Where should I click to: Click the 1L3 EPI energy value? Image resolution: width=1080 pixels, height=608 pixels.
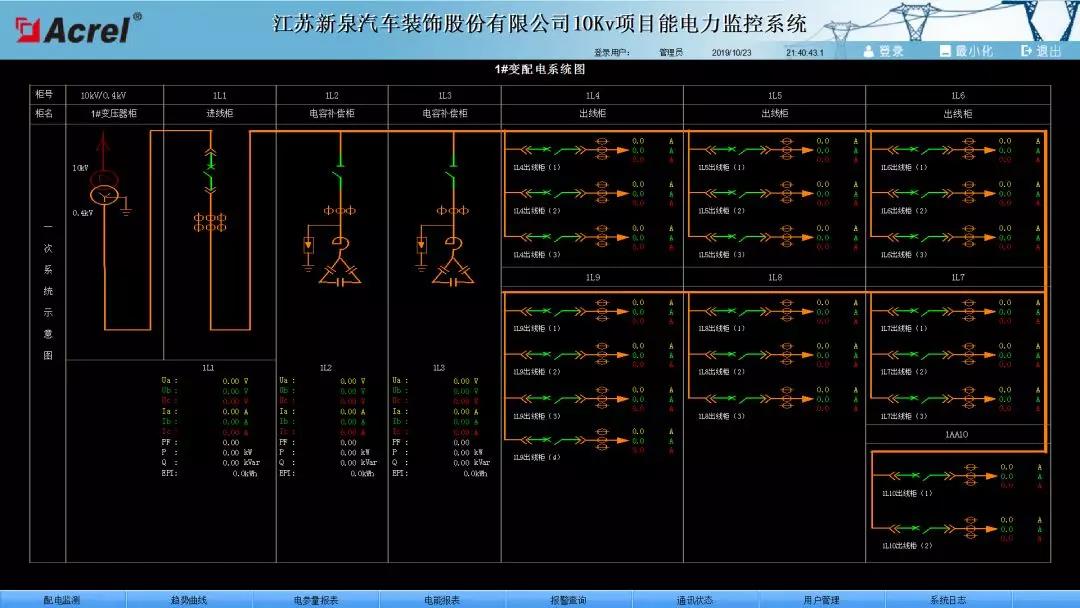476,474
